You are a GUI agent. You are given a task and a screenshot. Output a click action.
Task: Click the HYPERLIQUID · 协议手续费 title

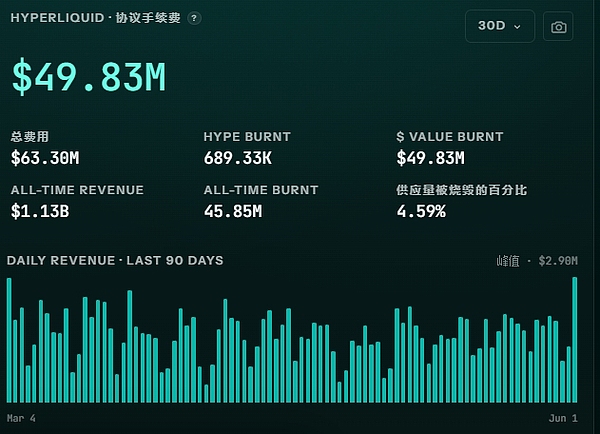[95, 18]
